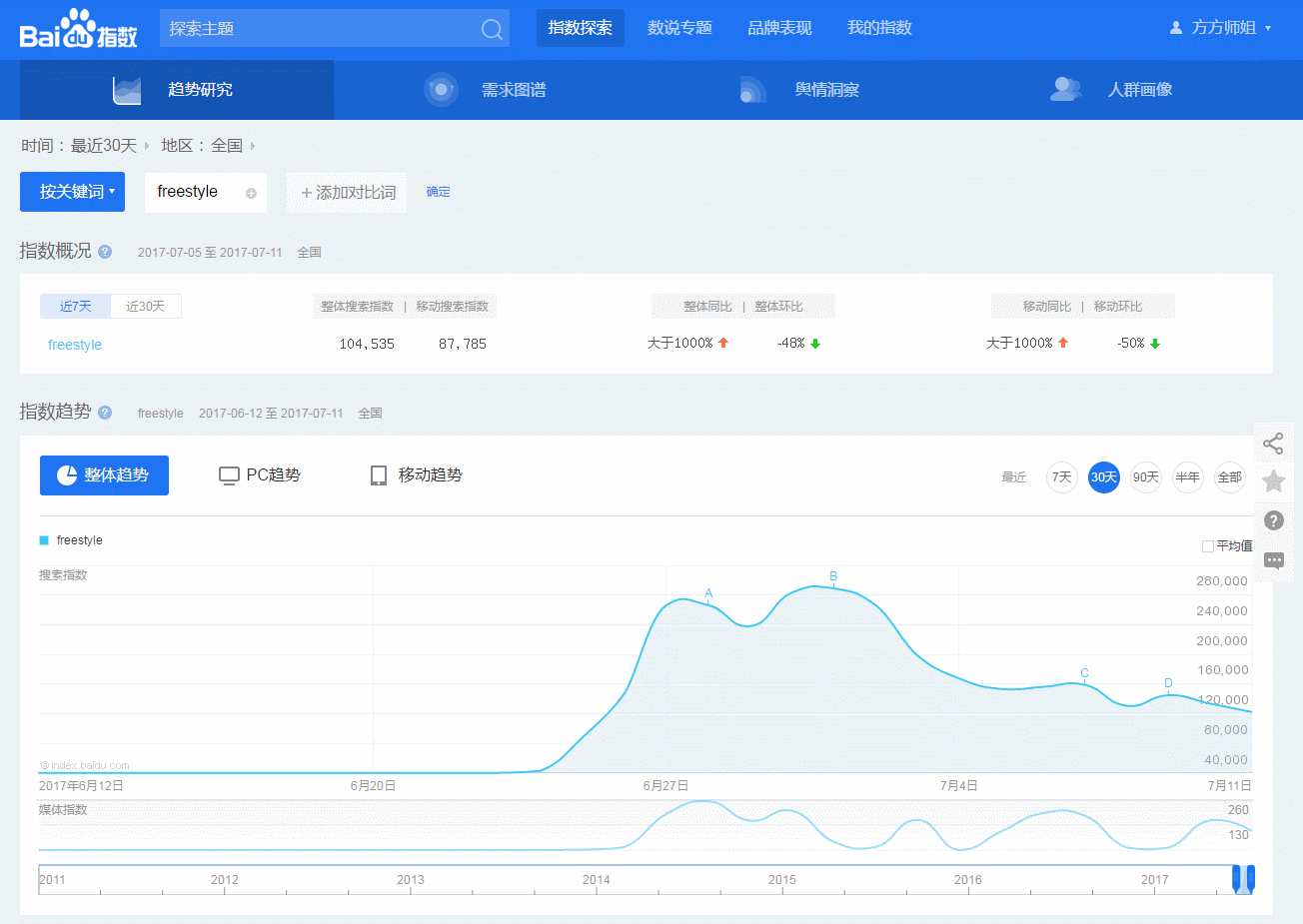Select the 7天 time range option
The height and width of the screenshot is (924, 1303).
click(x=1061, y=477)
